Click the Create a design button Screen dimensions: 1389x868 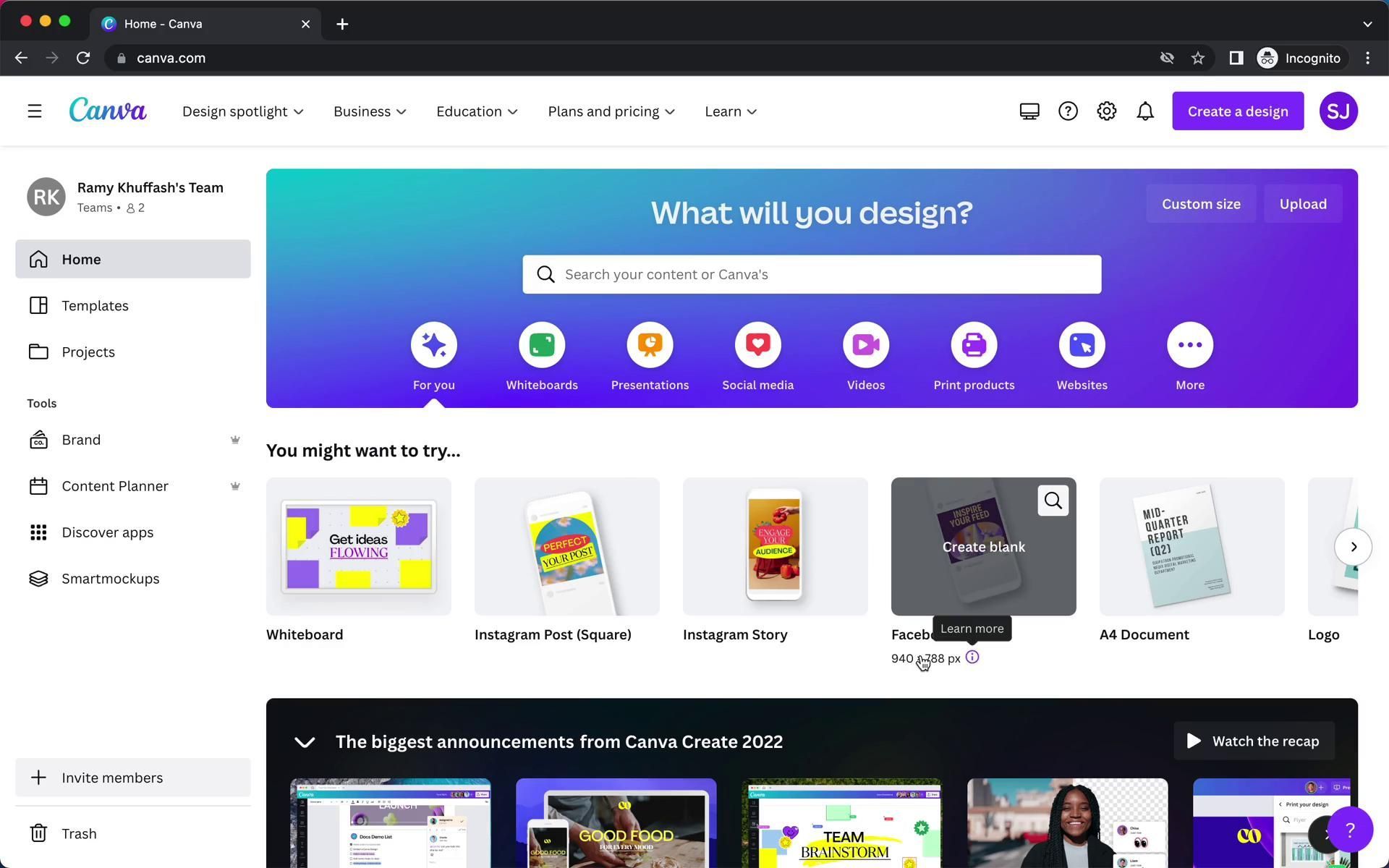tap(1237, 111)
